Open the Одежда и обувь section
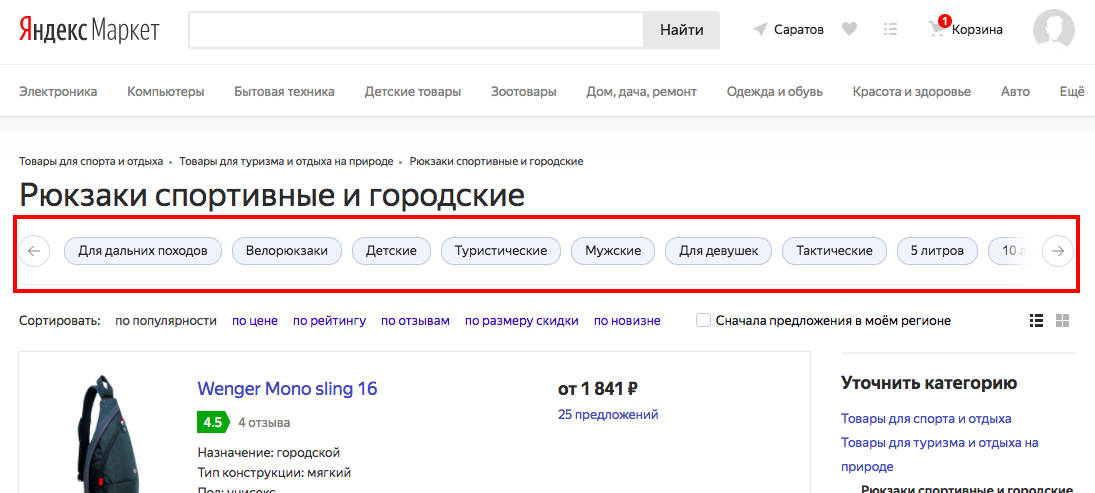The width and height of the screenshot is (1095, 493). point(774,92)
